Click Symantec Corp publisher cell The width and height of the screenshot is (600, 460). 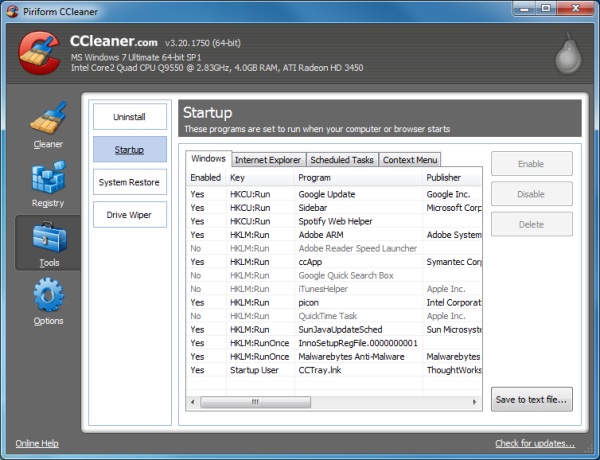point(454,262)
